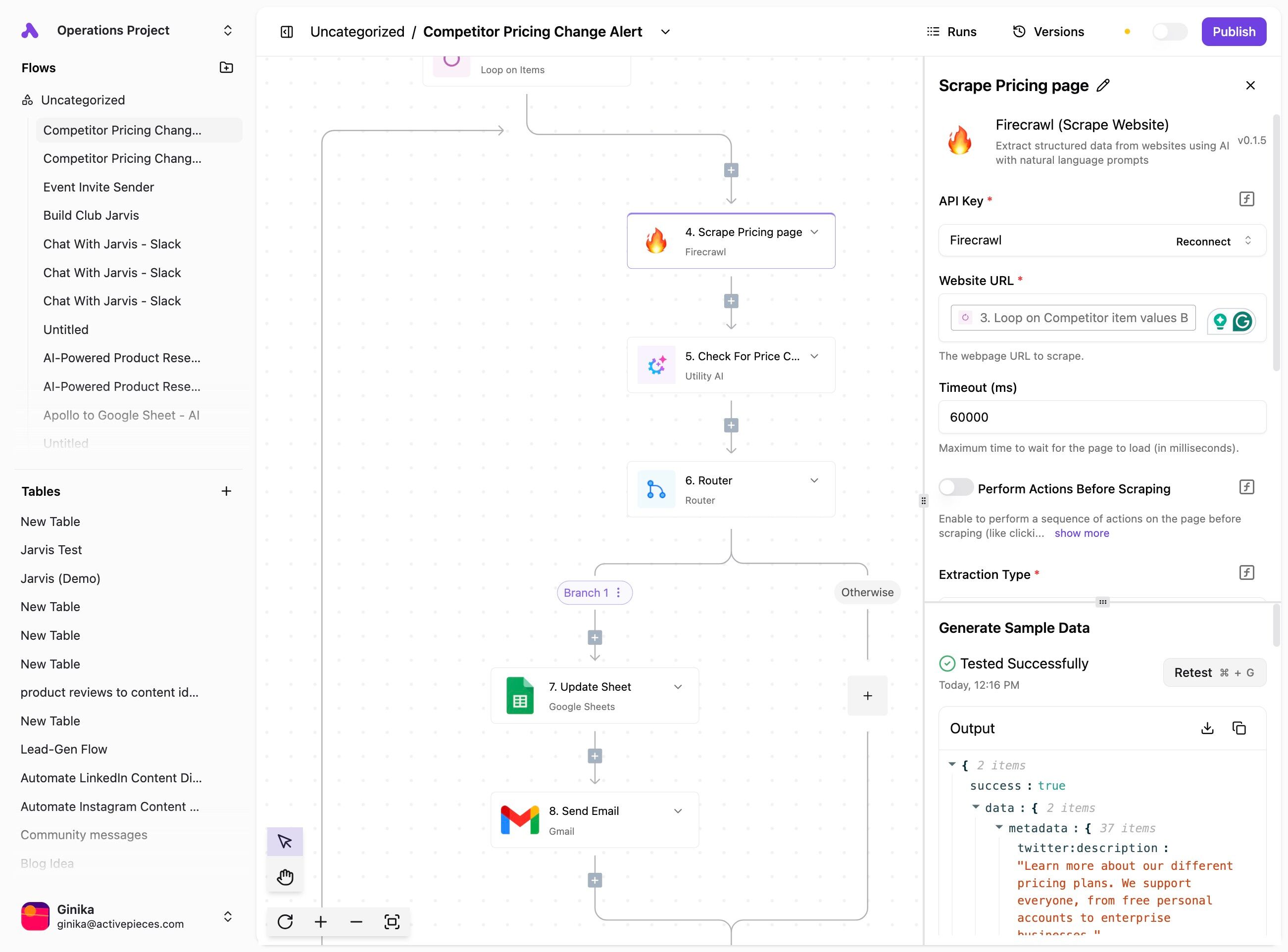
Task: Copy the output to clipboard
Action: click(1238, 728)
